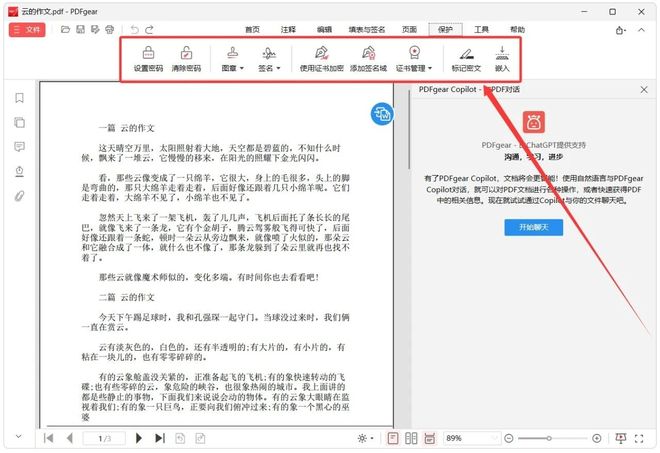Viewport: 660px width, 453px height.
Task: Open the red 文件 menu button
Action: (27, 29)
